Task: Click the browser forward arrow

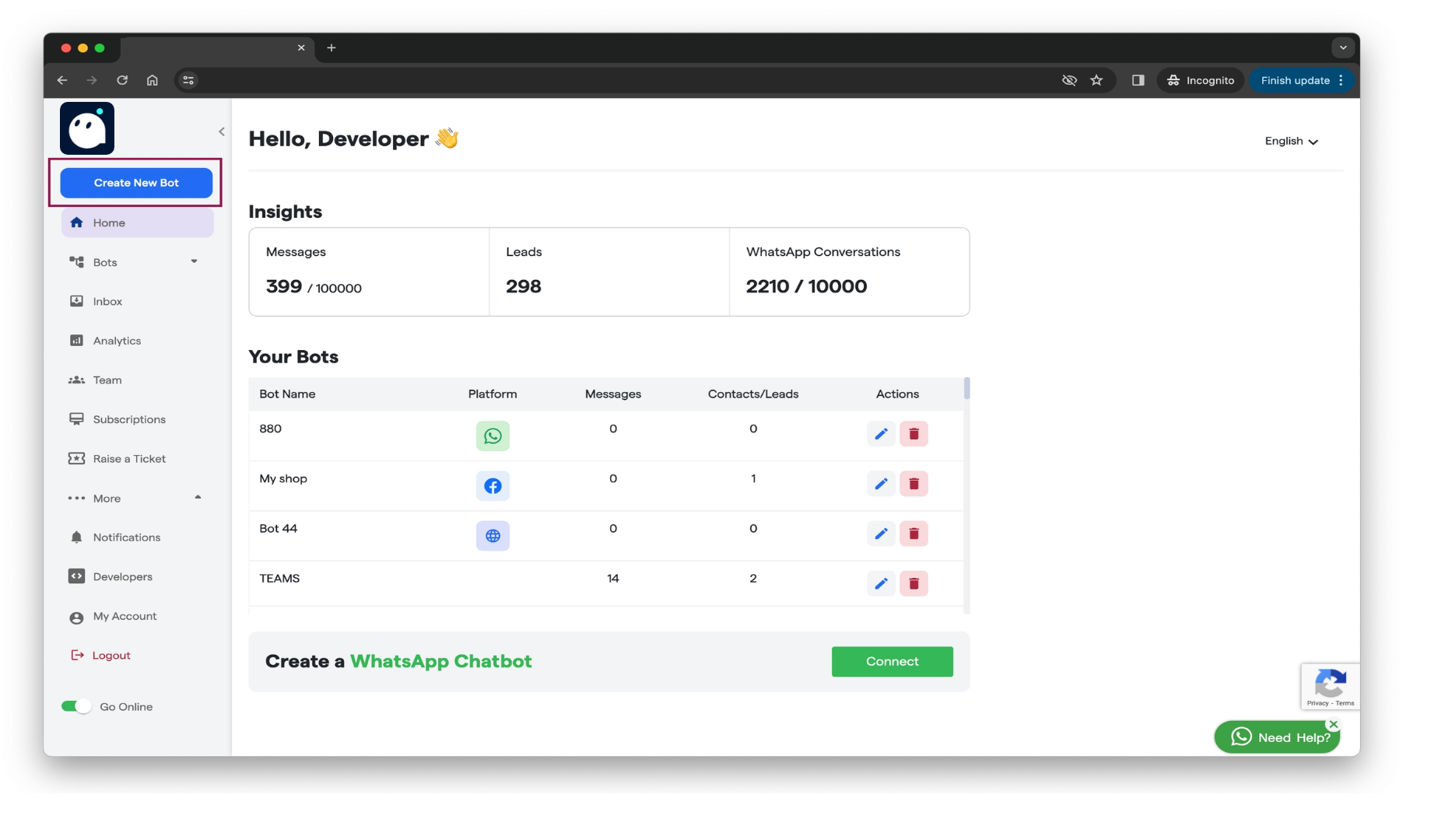Action: [x=92, y=80]
